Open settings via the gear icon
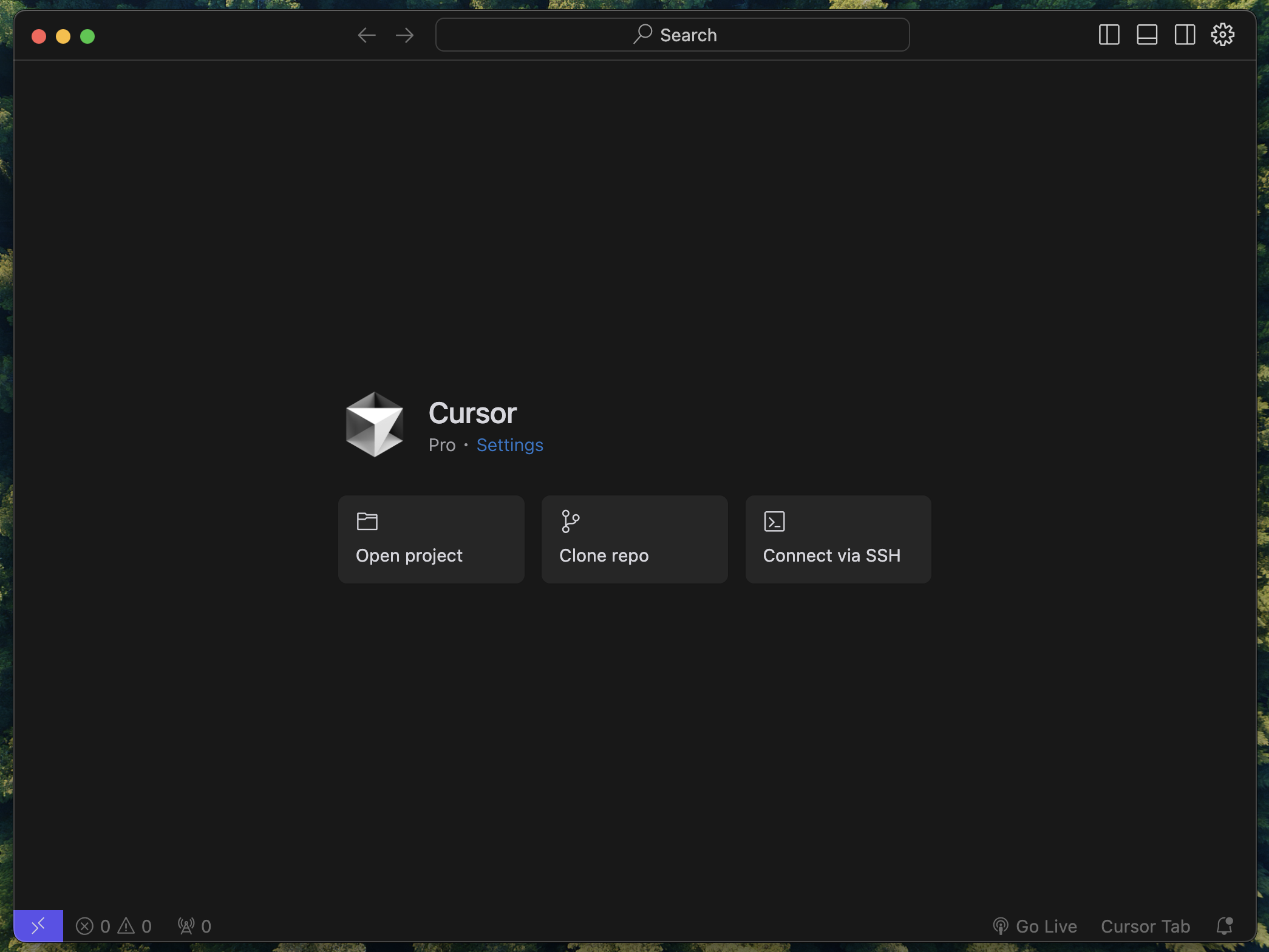 pos(1222,35)
